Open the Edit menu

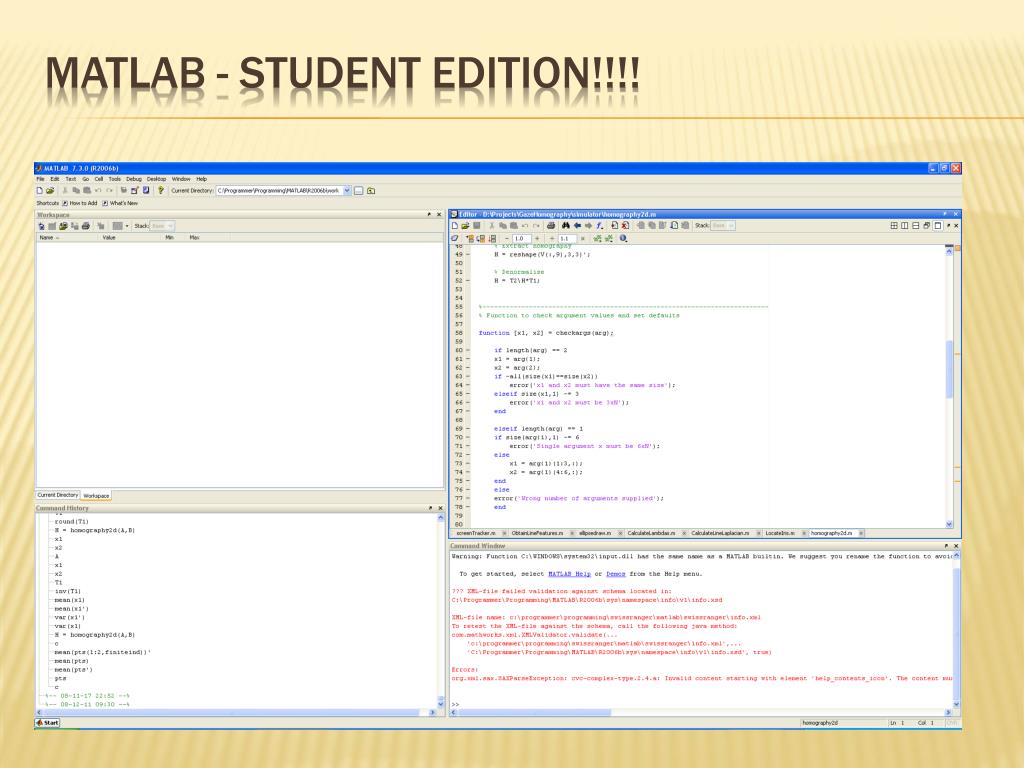(55, 179)
